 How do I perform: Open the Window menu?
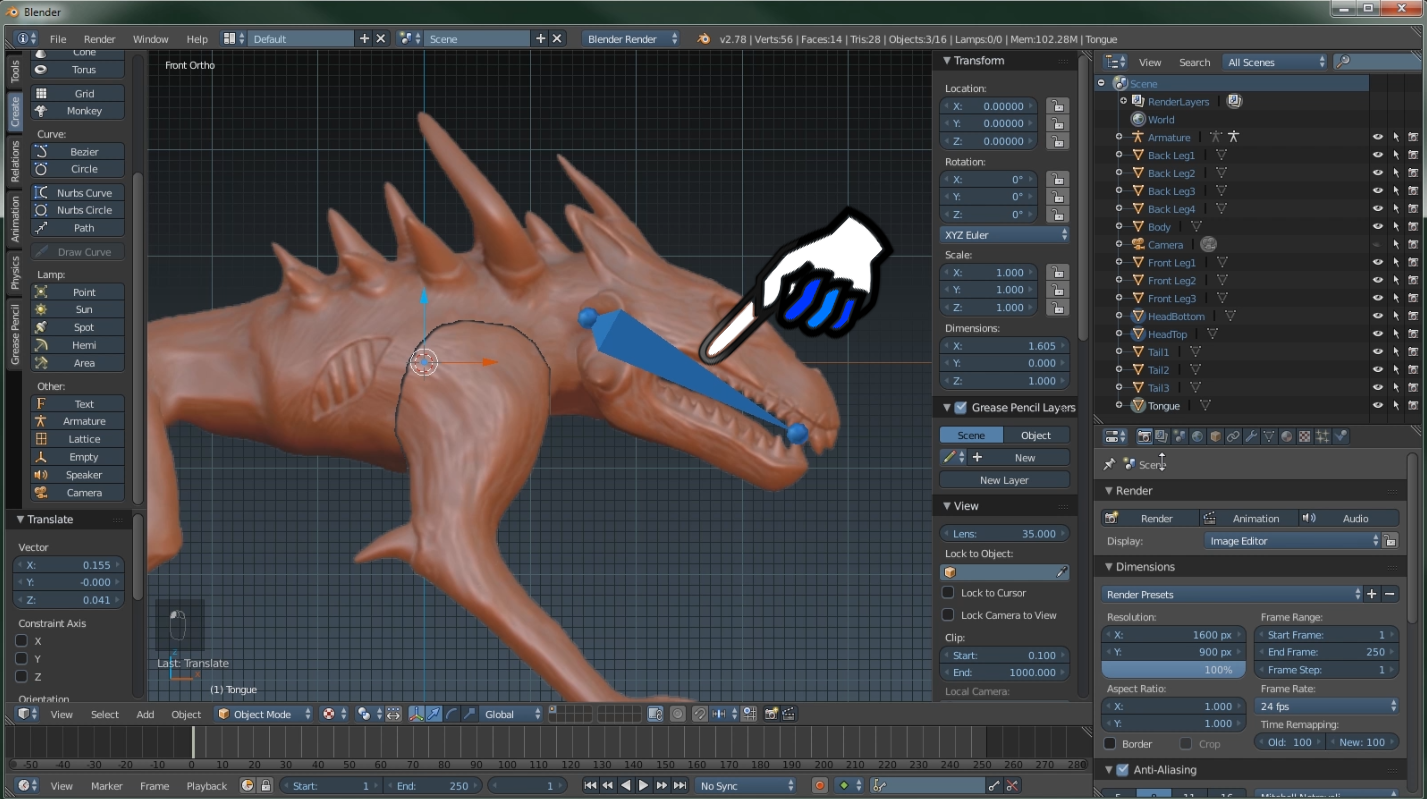(151, 39)
